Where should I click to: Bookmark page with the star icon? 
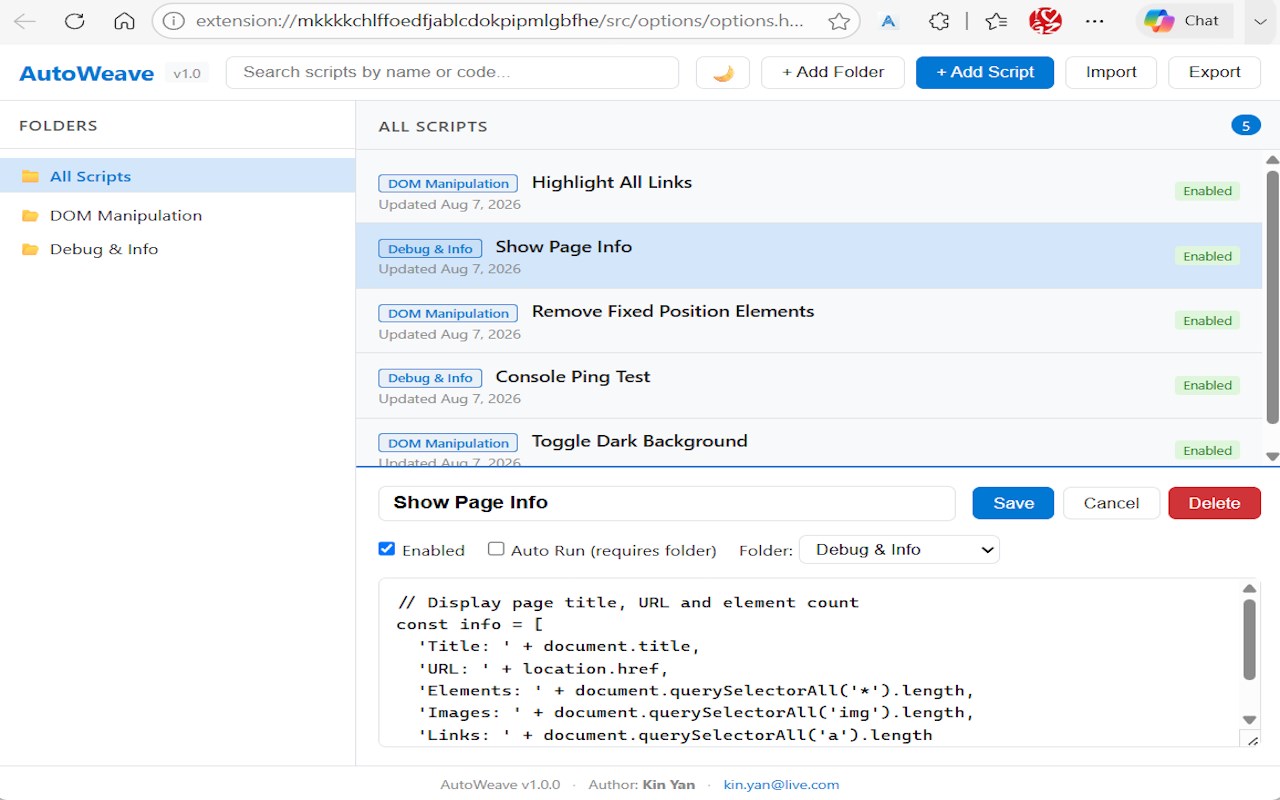coord(839,21)
